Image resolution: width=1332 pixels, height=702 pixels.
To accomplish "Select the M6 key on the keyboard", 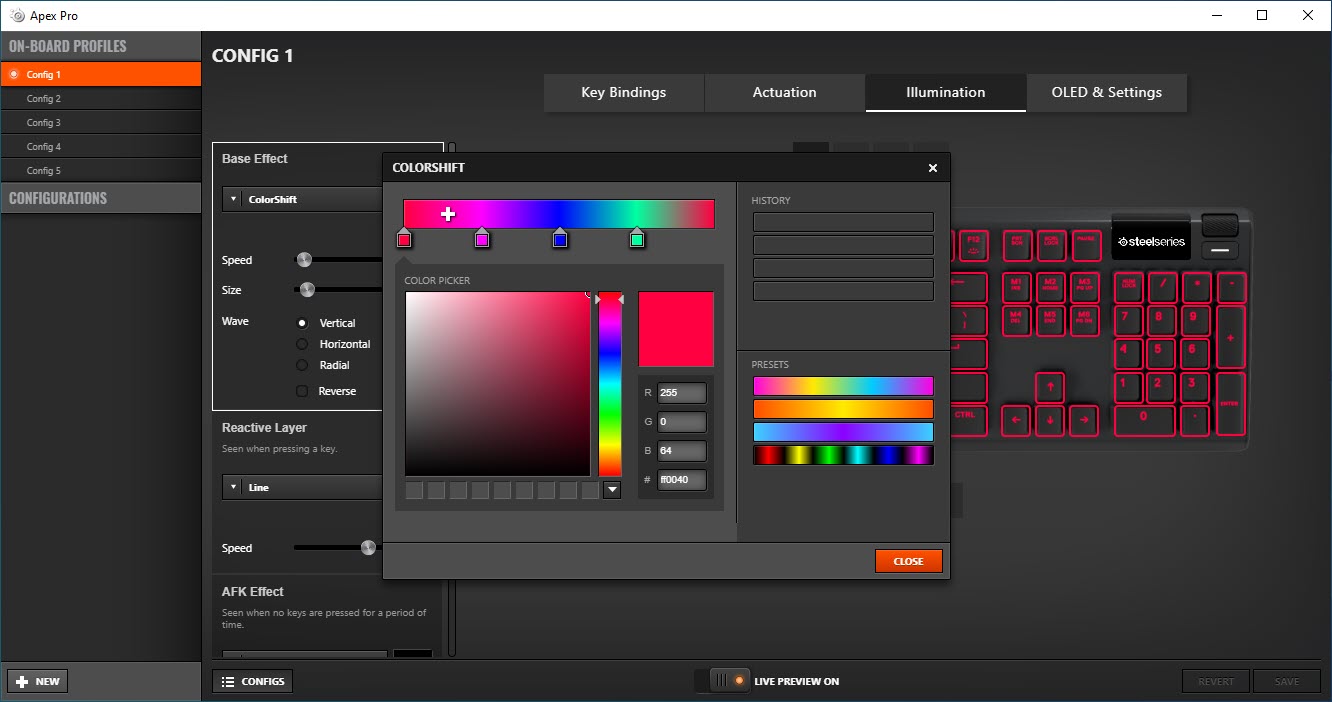I will tap(1084, 320).
